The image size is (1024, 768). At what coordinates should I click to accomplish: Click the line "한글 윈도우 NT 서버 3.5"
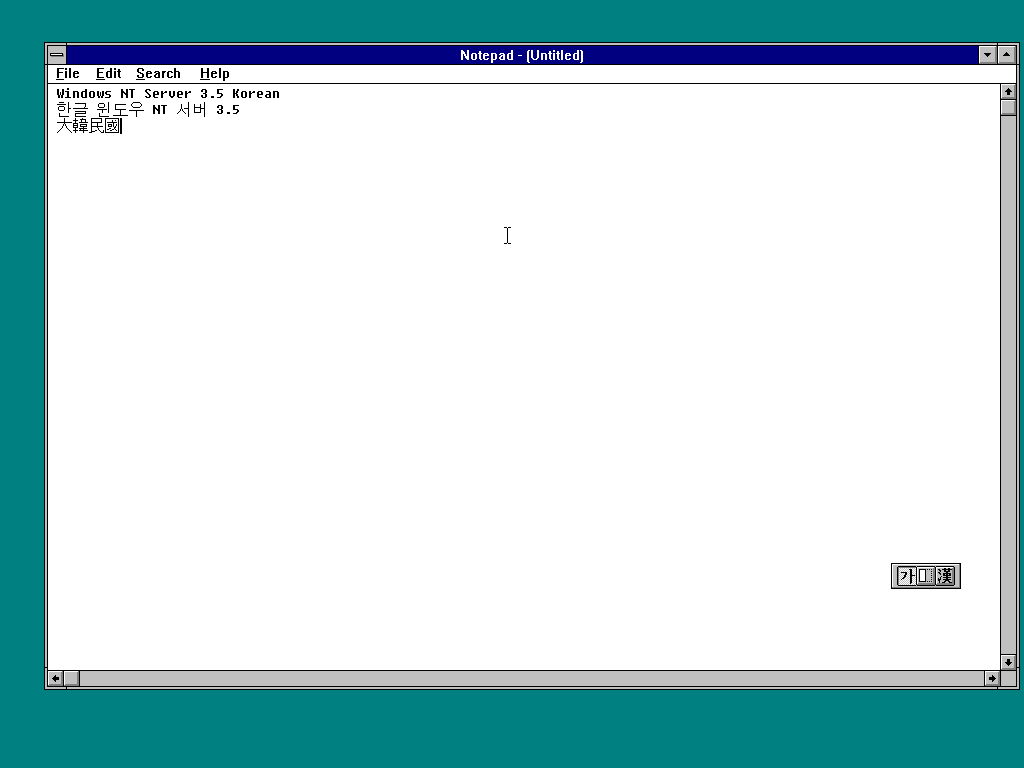click(x=148, y=110)
